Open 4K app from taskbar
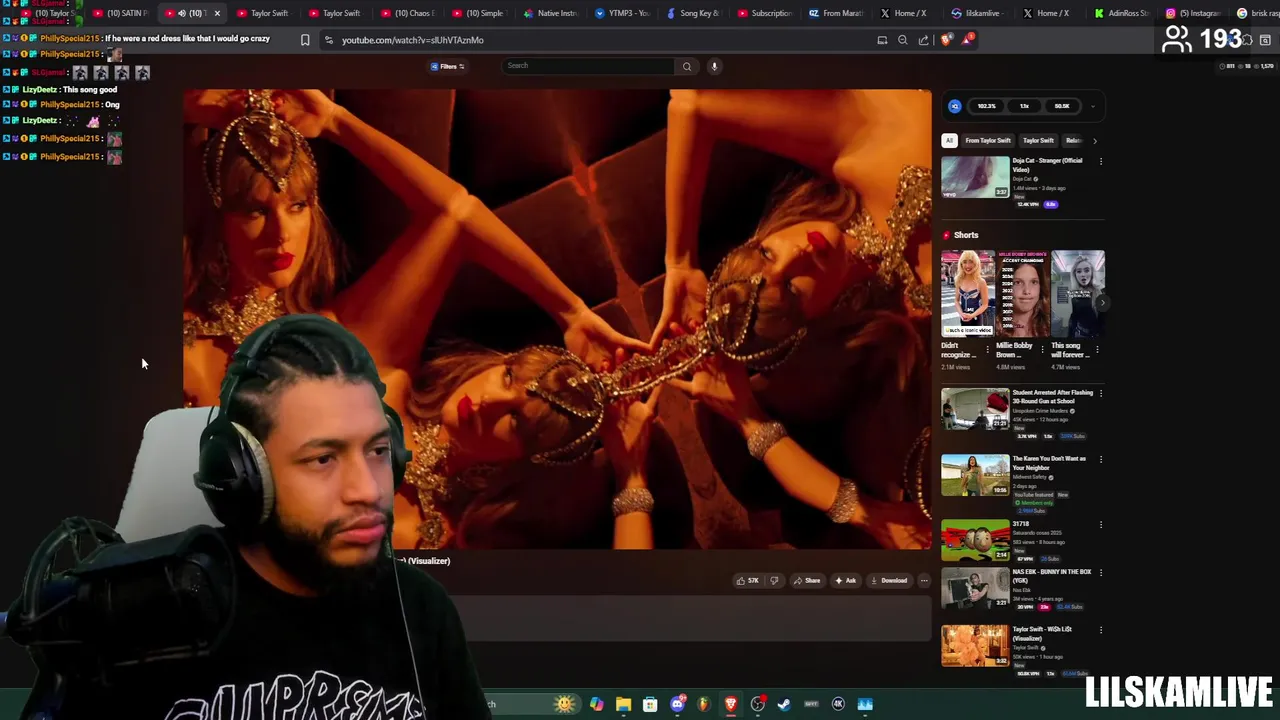 (838, 704)
